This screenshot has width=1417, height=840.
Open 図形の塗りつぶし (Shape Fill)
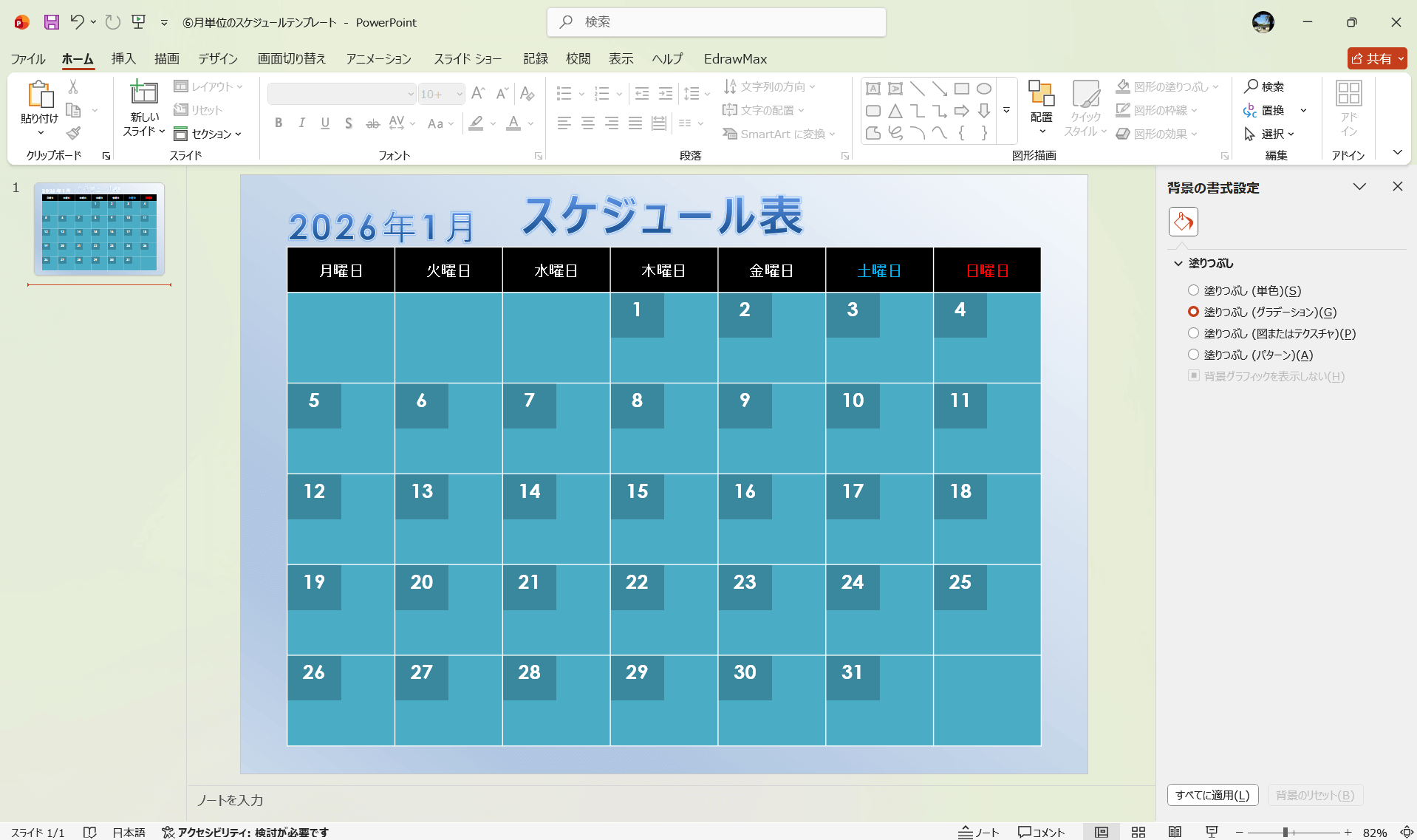tap(1167, 86)
